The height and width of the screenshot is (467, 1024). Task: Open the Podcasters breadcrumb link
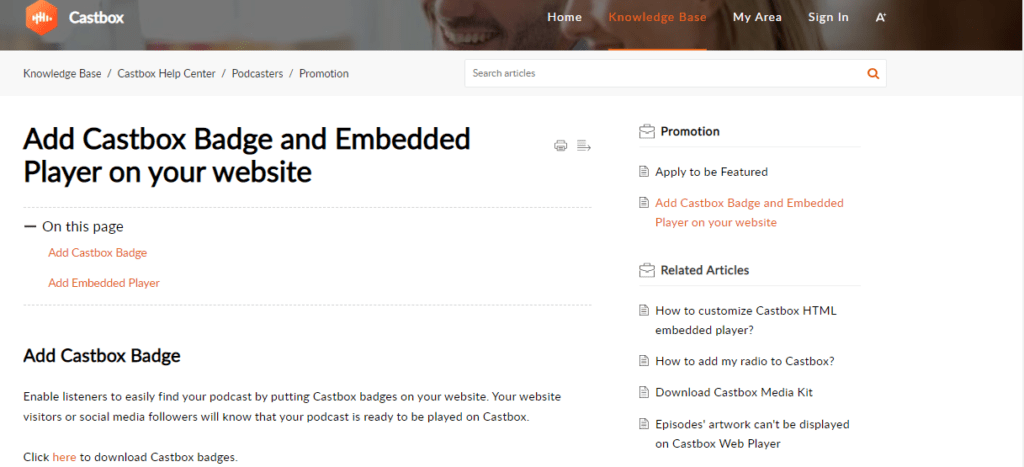(x=257, y=73)
